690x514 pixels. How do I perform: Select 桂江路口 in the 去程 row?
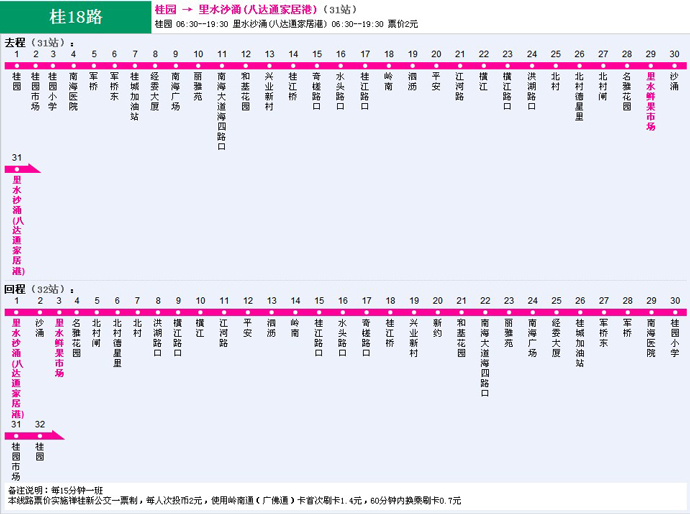[365, 91]
